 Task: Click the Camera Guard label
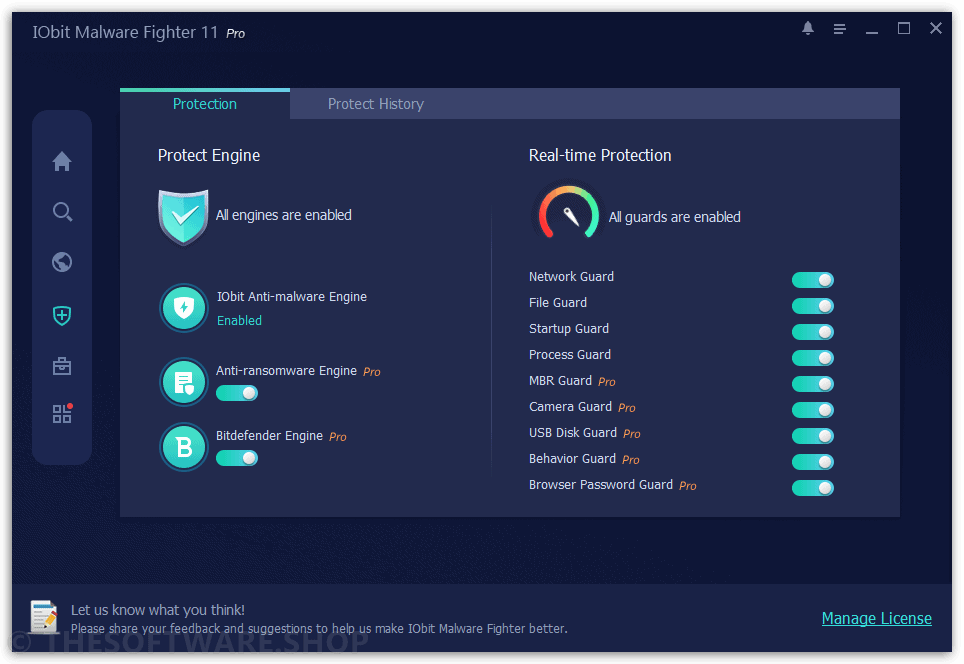(570, 406)
